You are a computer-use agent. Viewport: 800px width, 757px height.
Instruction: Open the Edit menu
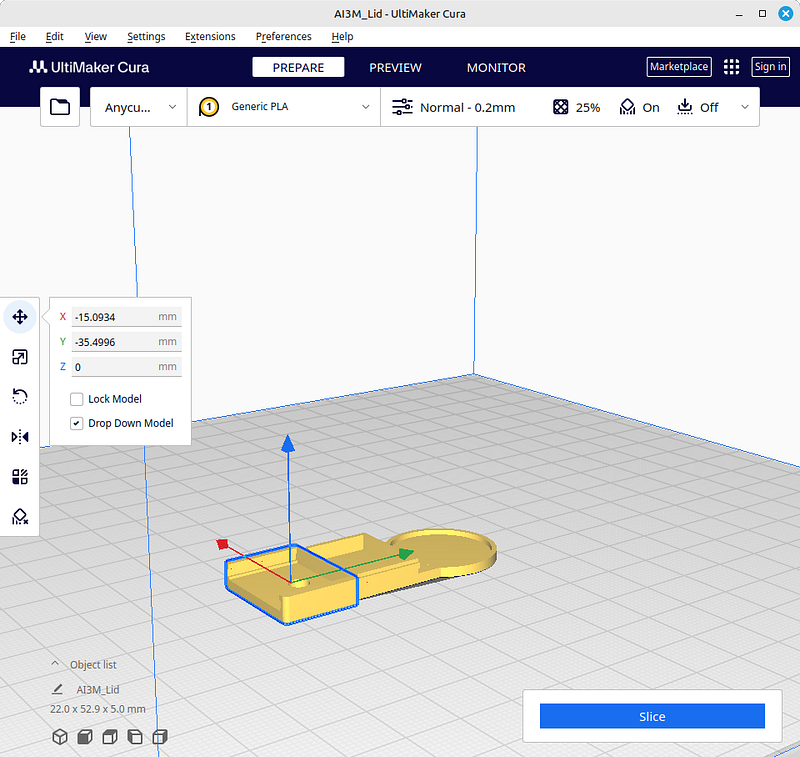click(x=54, y=37)
